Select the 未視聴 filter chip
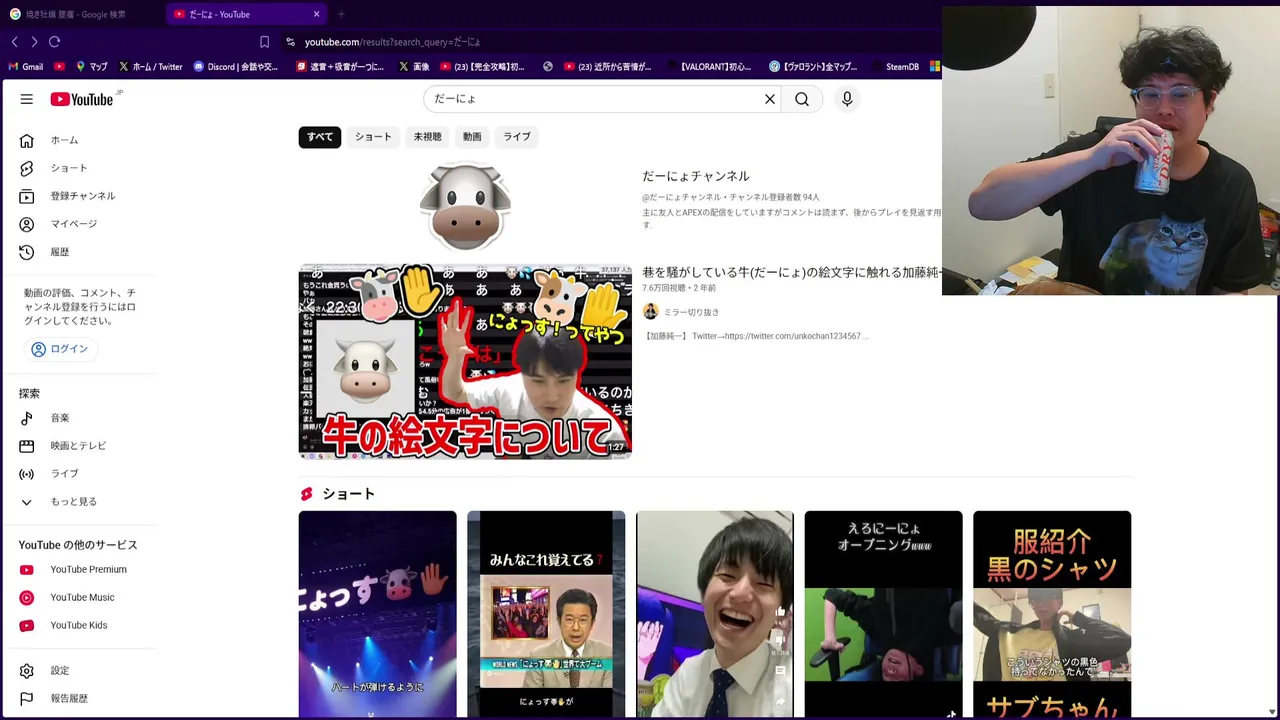1280x720 pixels. click(427, 137)
